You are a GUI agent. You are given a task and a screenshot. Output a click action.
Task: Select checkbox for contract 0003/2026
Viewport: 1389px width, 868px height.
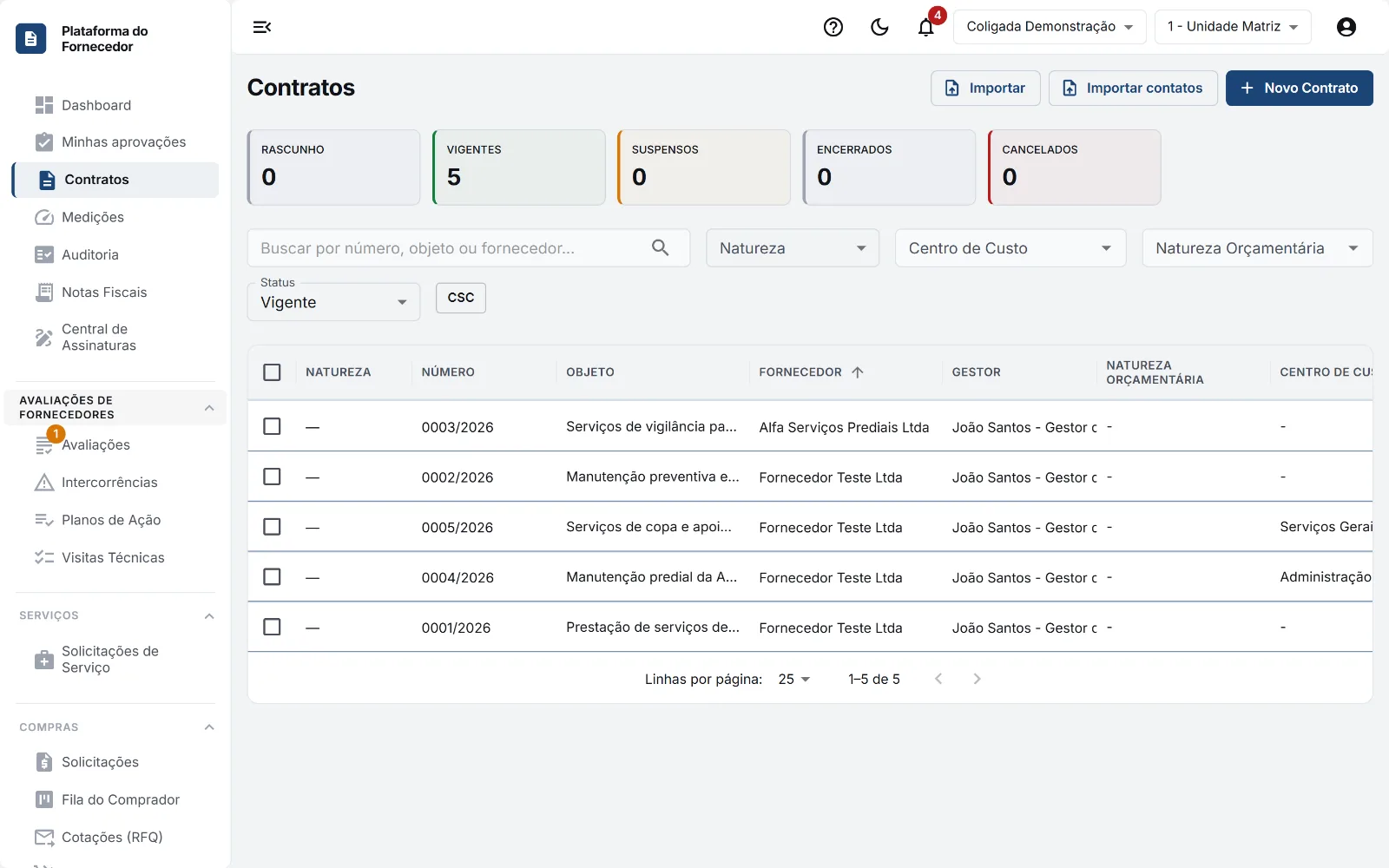tap(272, 426)
